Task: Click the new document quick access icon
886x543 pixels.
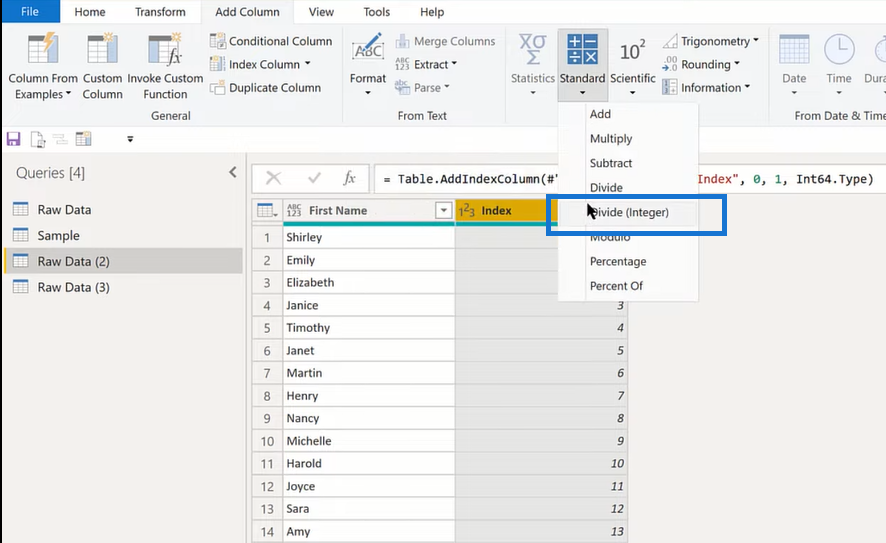Action: coord(37,139)
